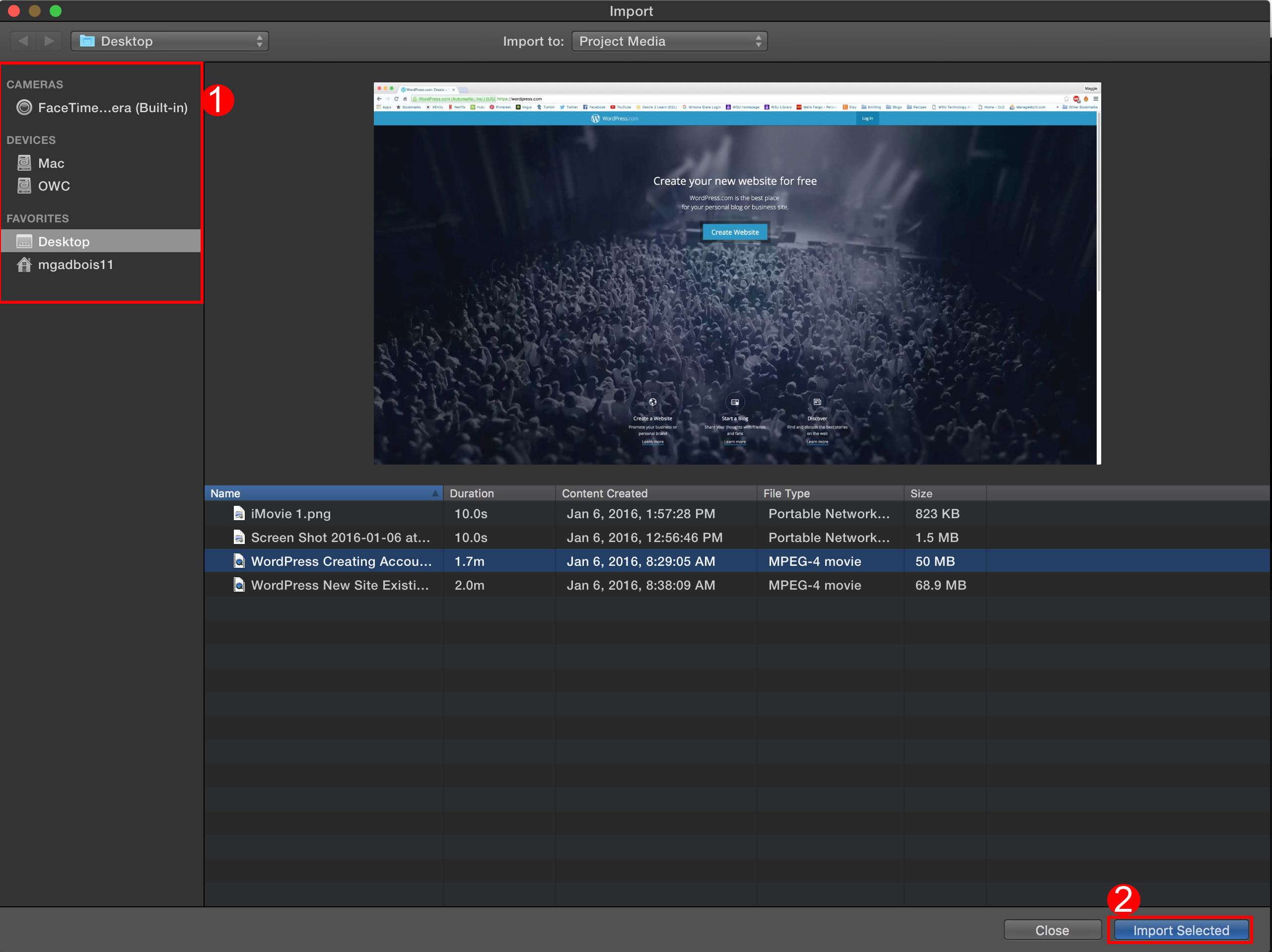This screenshot has height=952, width=1272.
Task: Click the FaceTime camera icon in sidebar
Action: pyautogui.click(x=24, y=108)
